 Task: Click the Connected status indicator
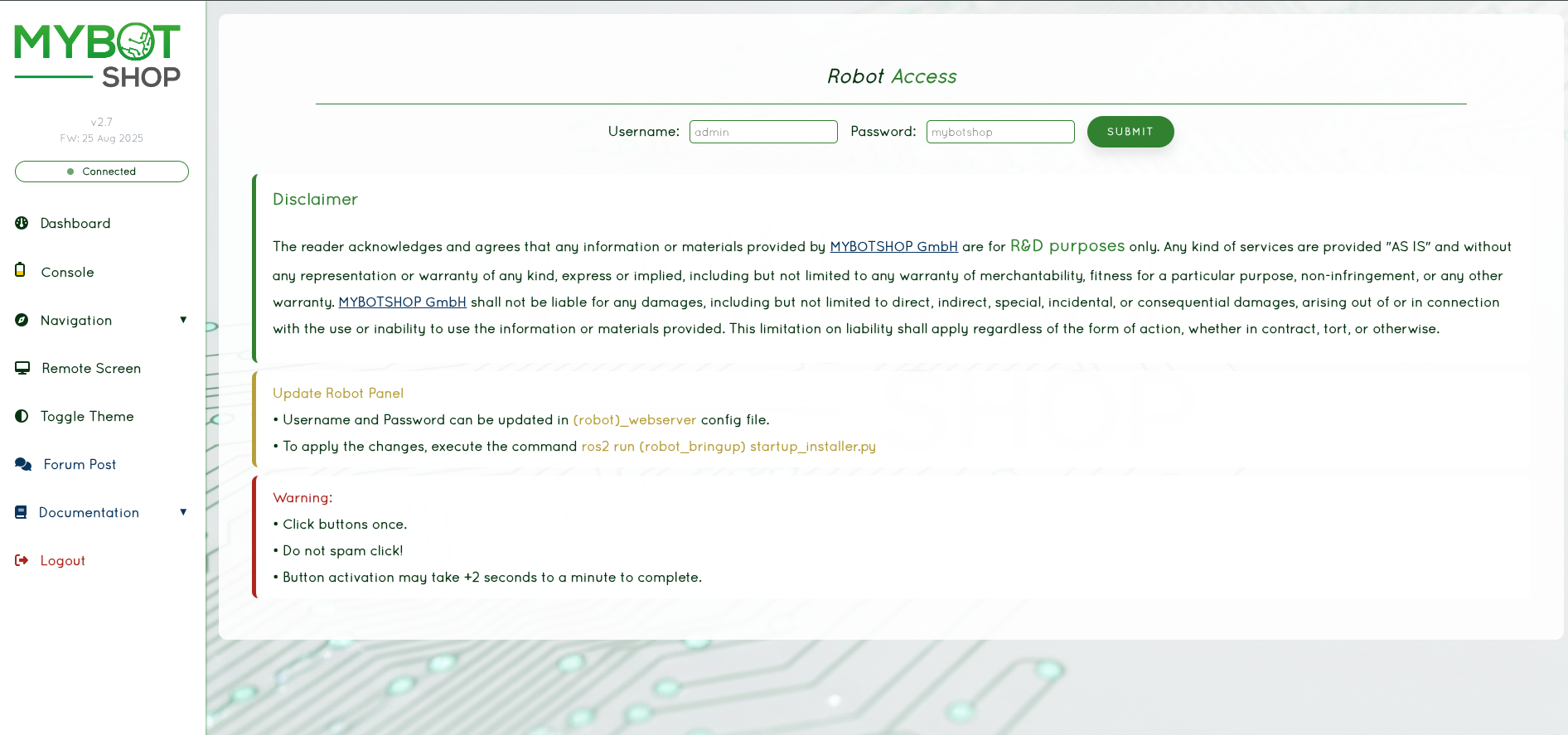(x=102, y=172)
